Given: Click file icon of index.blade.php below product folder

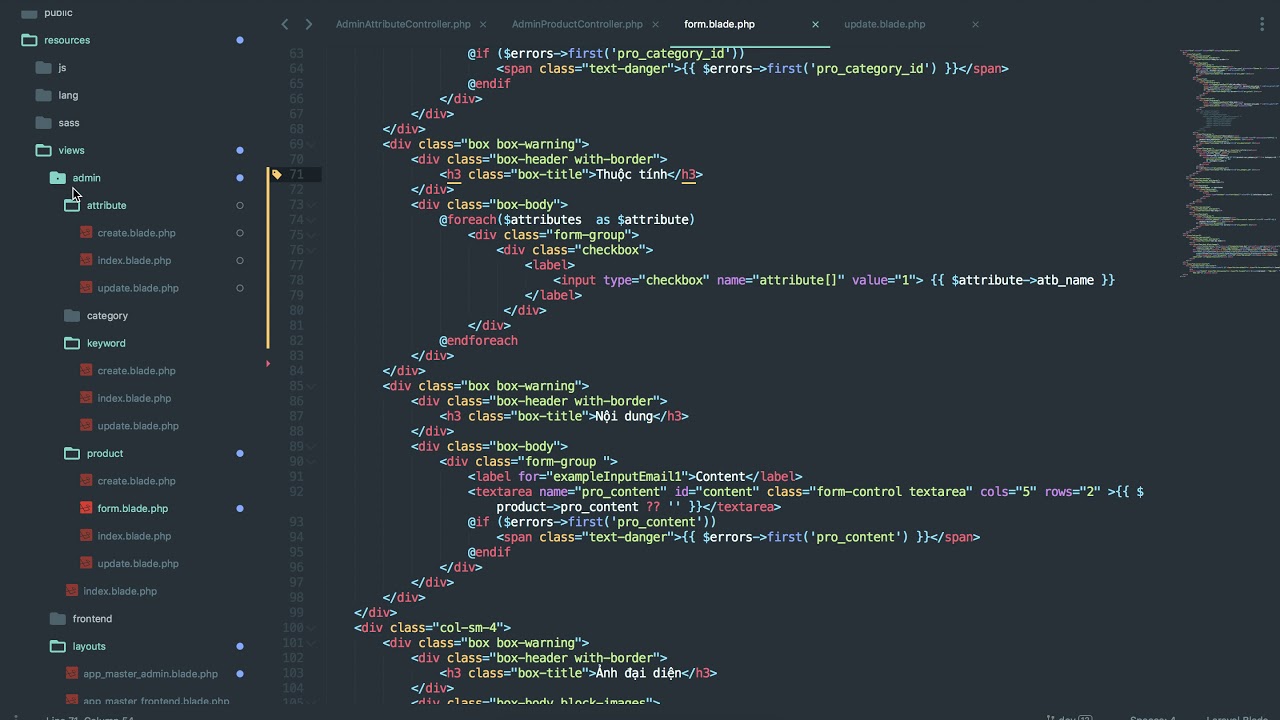Looking at the screenshot, I should pos(72,591).
